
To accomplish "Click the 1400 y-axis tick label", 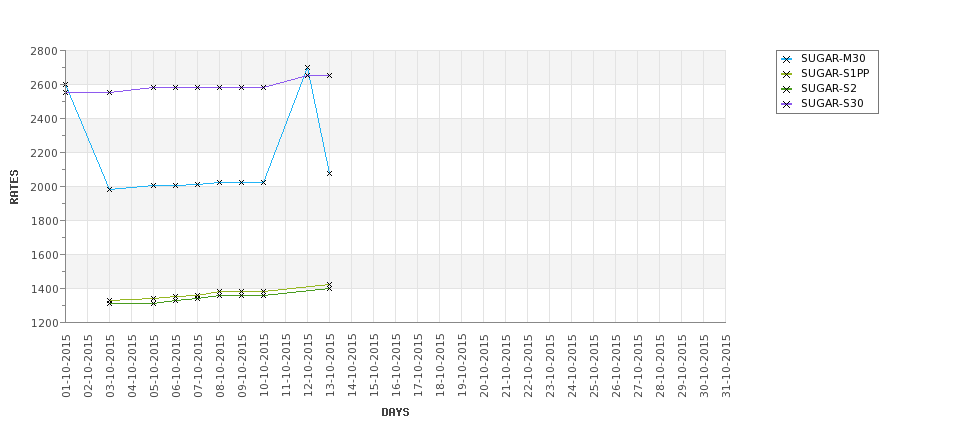I will pyautogui.click(x=44, y=288).
